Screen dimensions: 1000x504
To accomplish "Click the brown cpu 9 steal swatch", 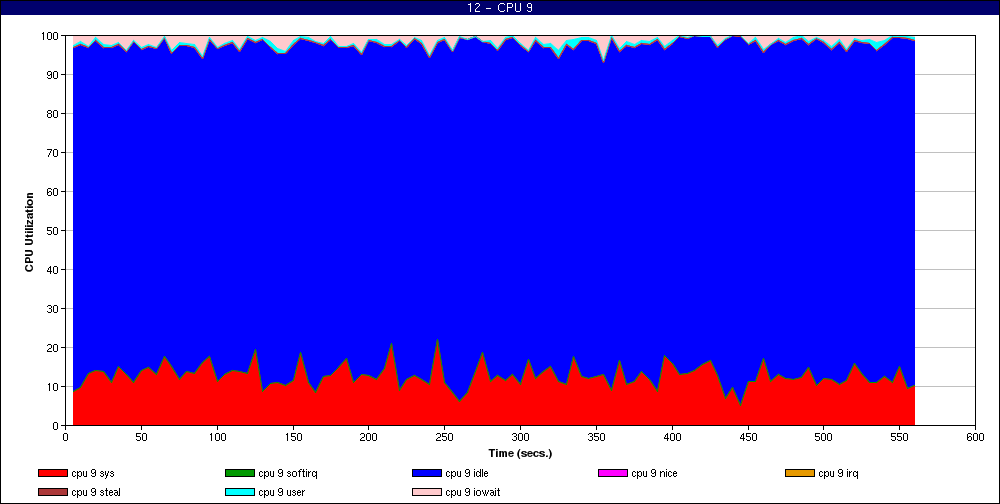I will 53,492.
